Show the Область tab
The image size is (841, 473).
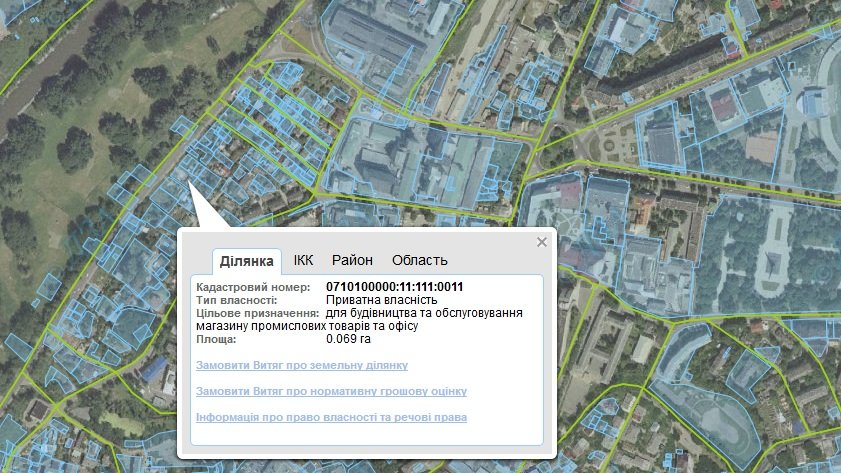click(x=419, y=260)
